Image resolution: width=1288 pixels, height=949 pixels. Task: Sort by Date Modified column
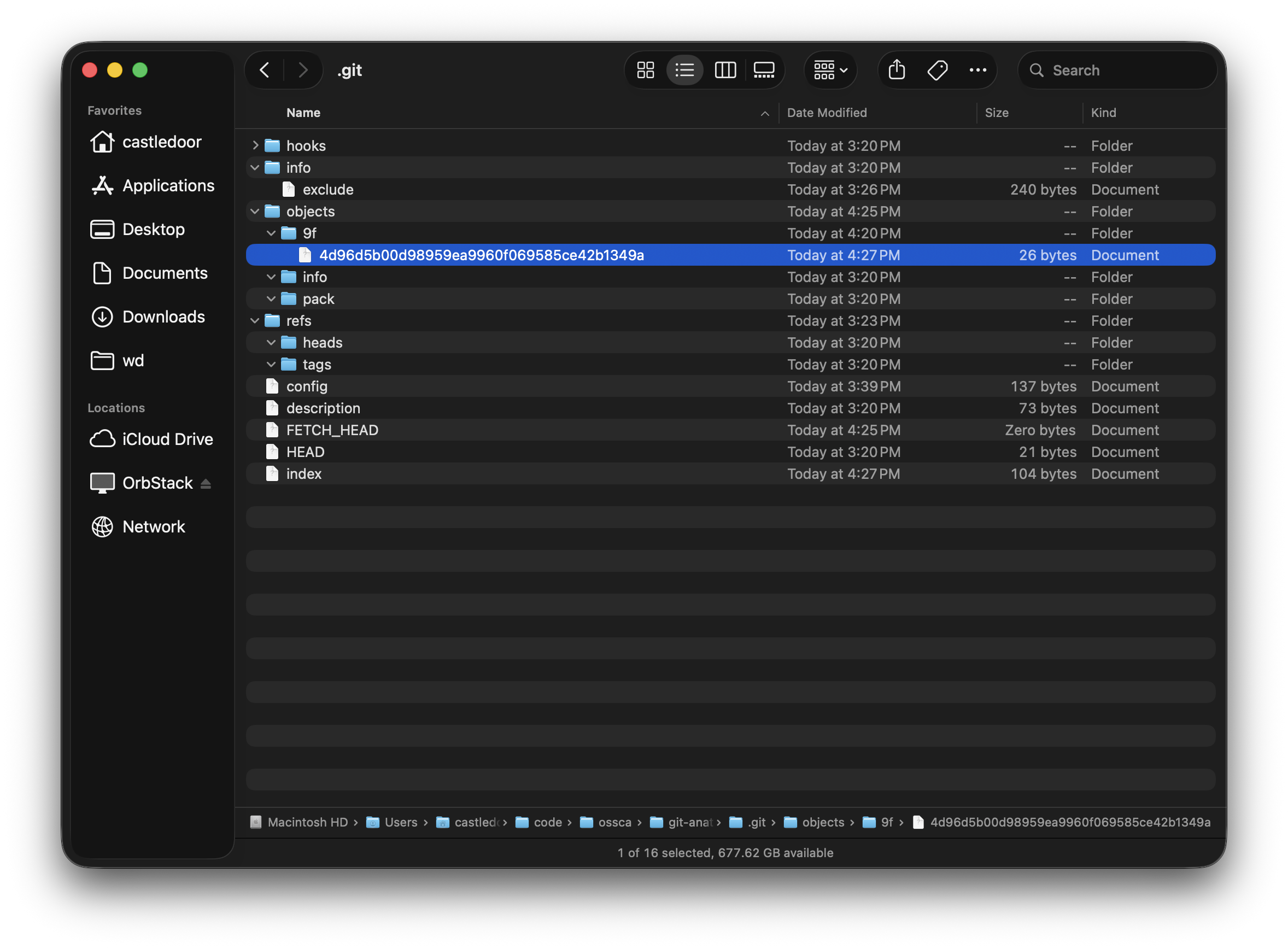pos(827,113)
